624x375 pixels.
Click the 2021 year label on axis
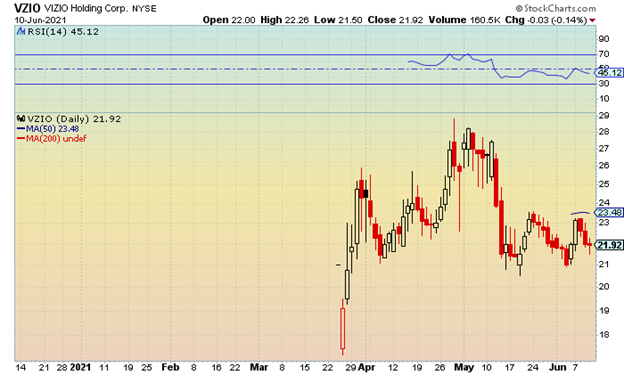point(80,367)
